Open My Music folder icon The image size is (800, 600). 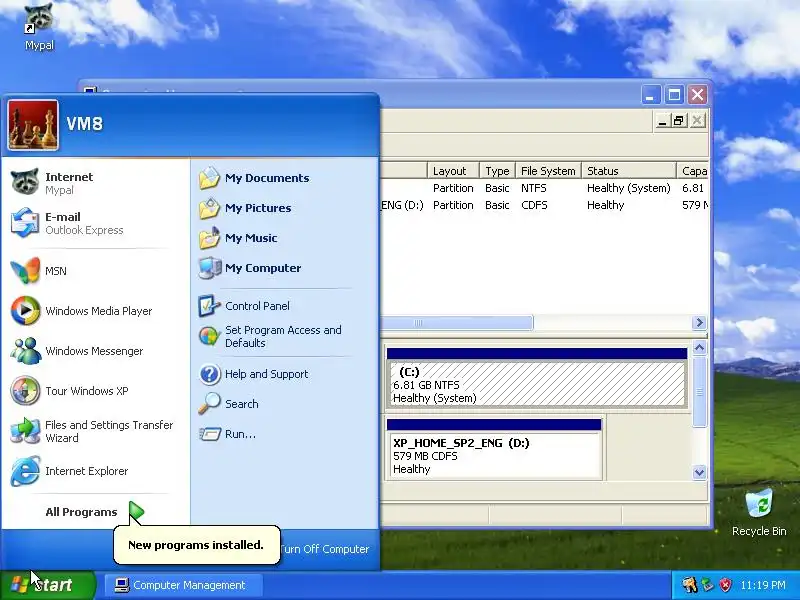point(209,238)
